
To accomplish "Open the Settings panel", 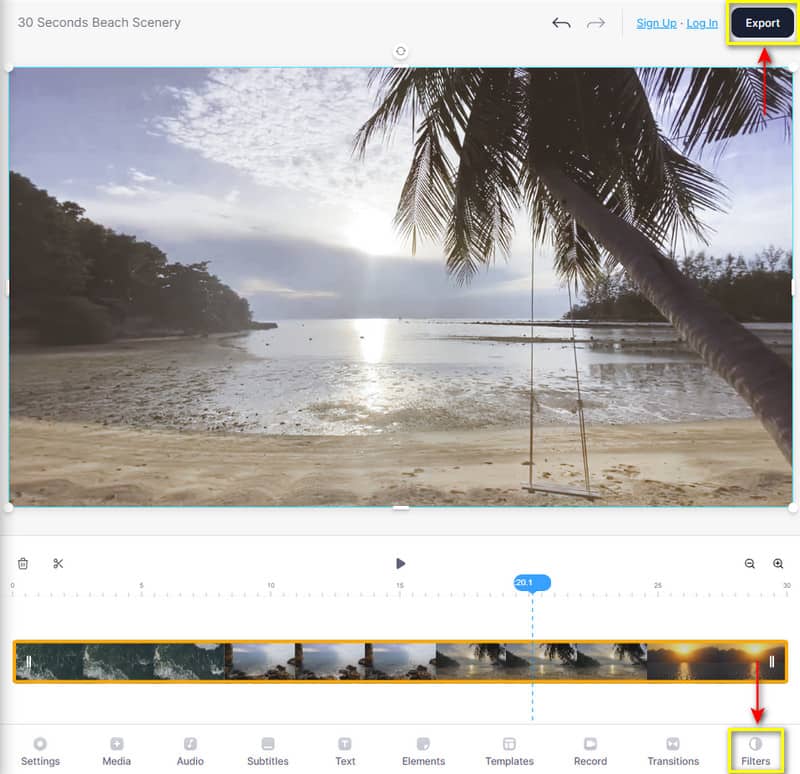I will (x=41, y=752).
